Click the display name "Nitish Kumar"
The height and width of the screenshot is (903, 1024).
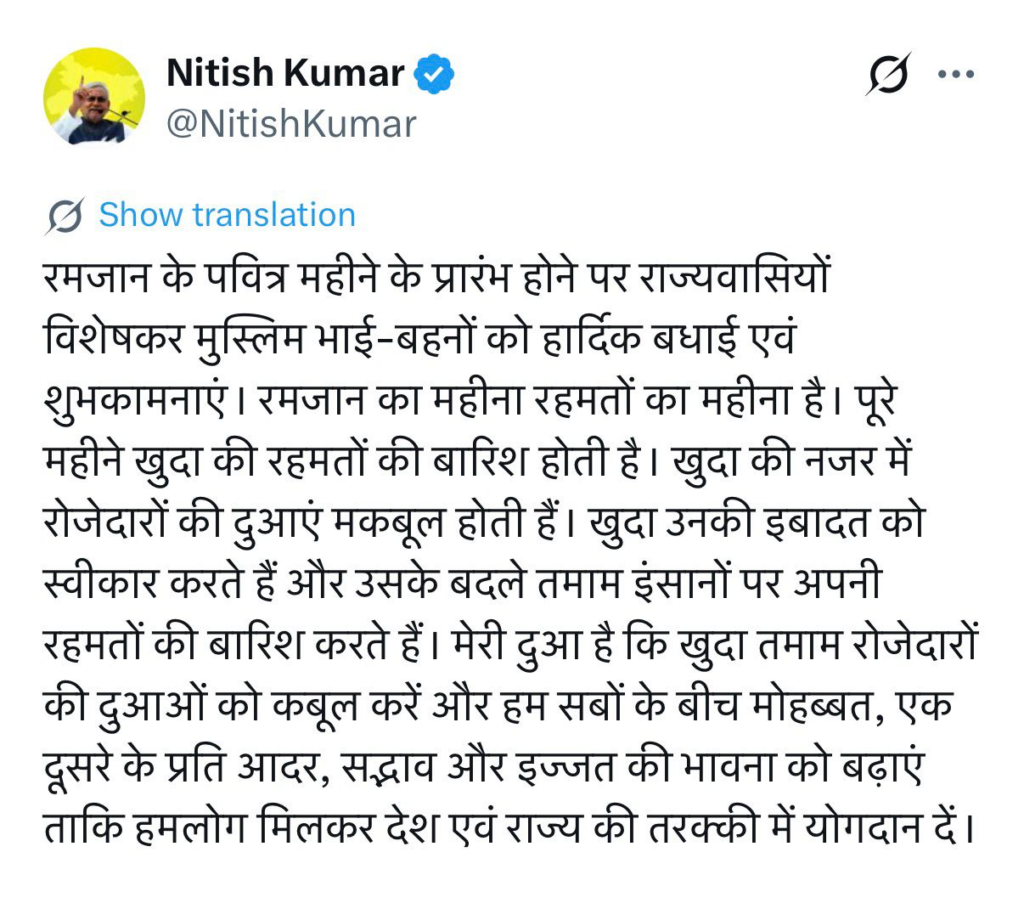pyautogui.click(x=285, y=73)
